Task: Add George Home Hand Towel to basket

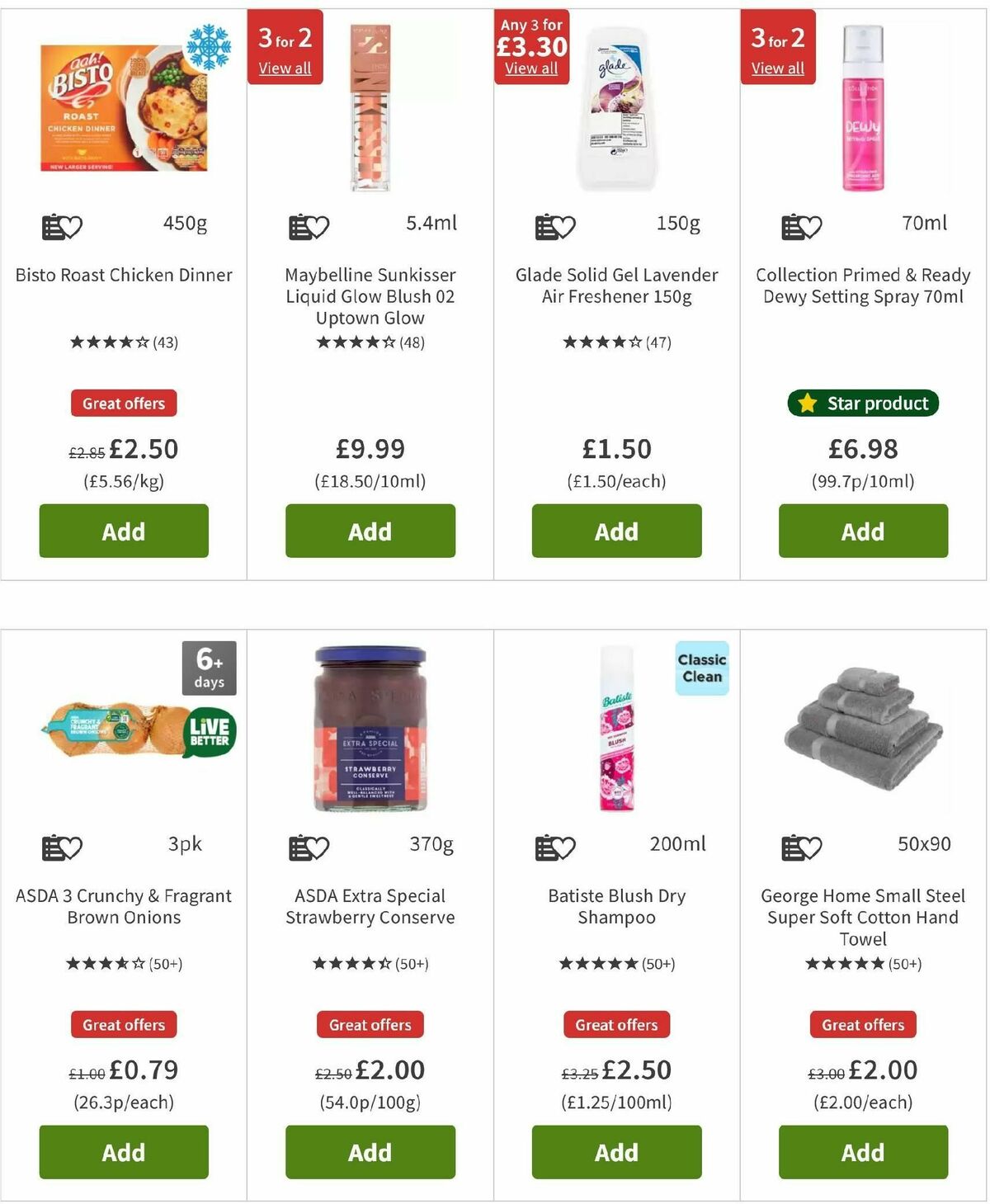Action: pyautogui.click(x=862, y=1153)
